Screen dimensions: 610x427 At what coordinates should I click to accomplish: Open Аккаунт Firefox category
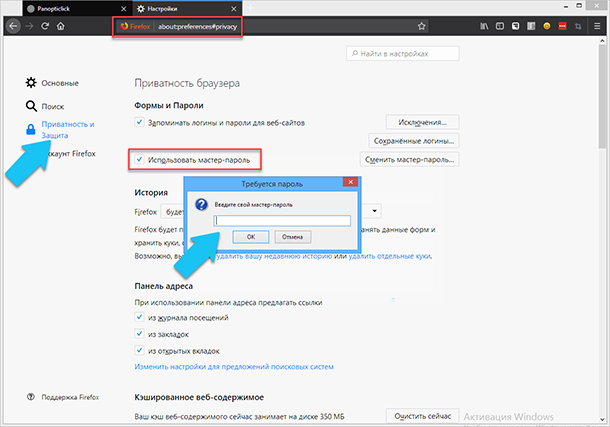72,154
